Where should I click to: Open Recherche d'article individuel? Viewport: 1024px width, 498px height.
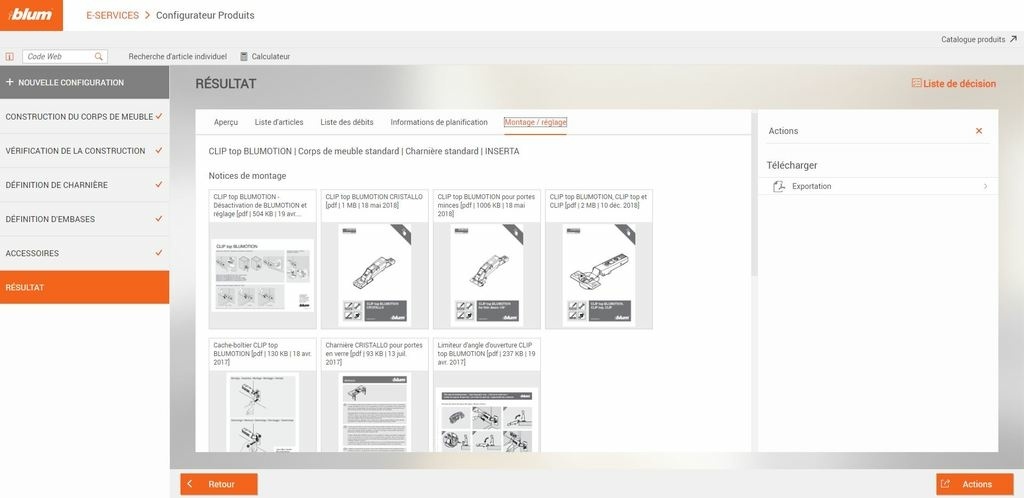(178, 57)
